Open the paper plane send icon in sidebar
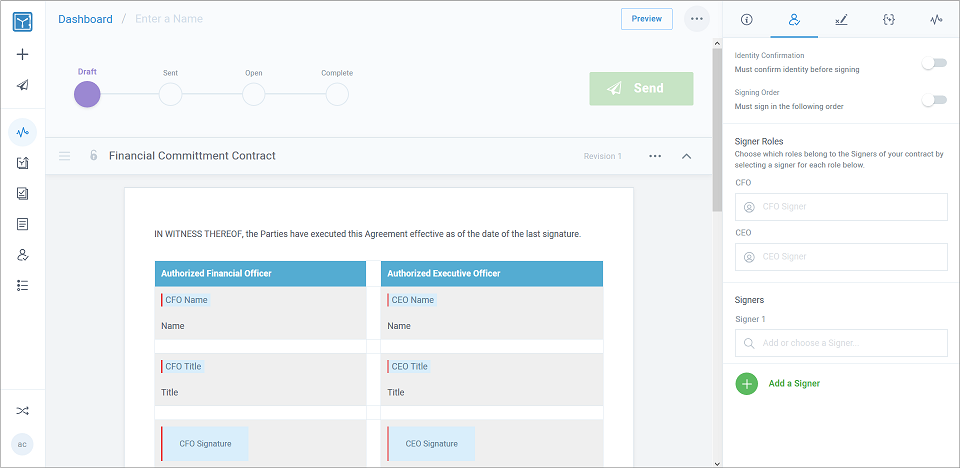The height and width of the screenshot is (468, 960). (23, 85)
